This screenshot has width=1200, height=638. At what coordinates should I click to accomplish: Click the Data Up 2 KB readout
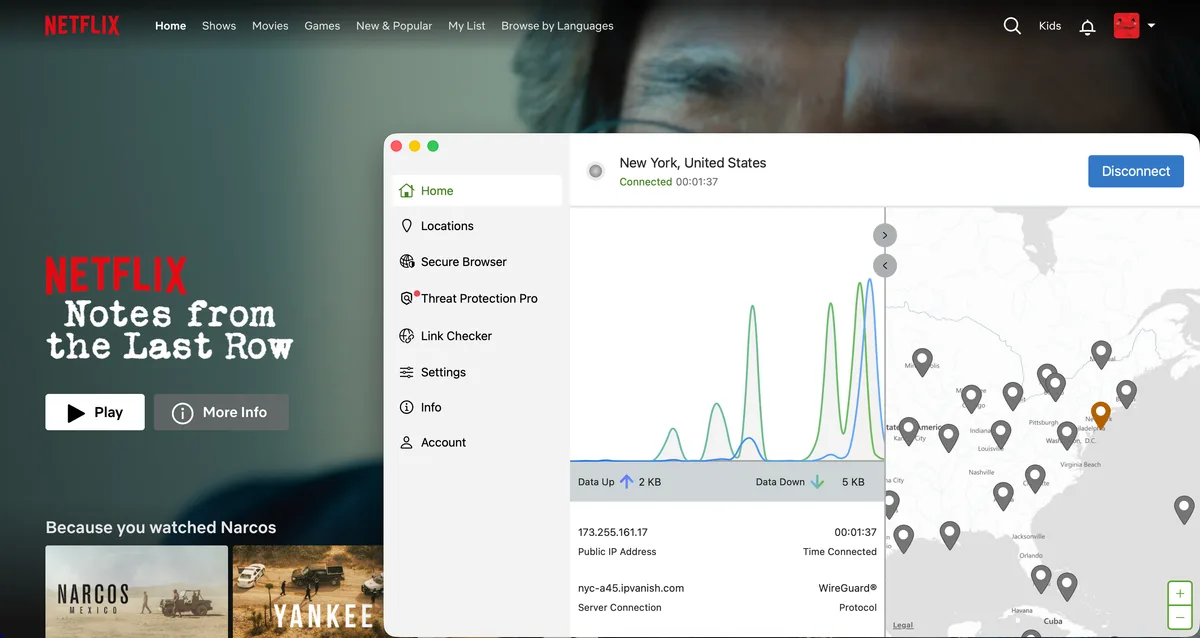point(619,482)
